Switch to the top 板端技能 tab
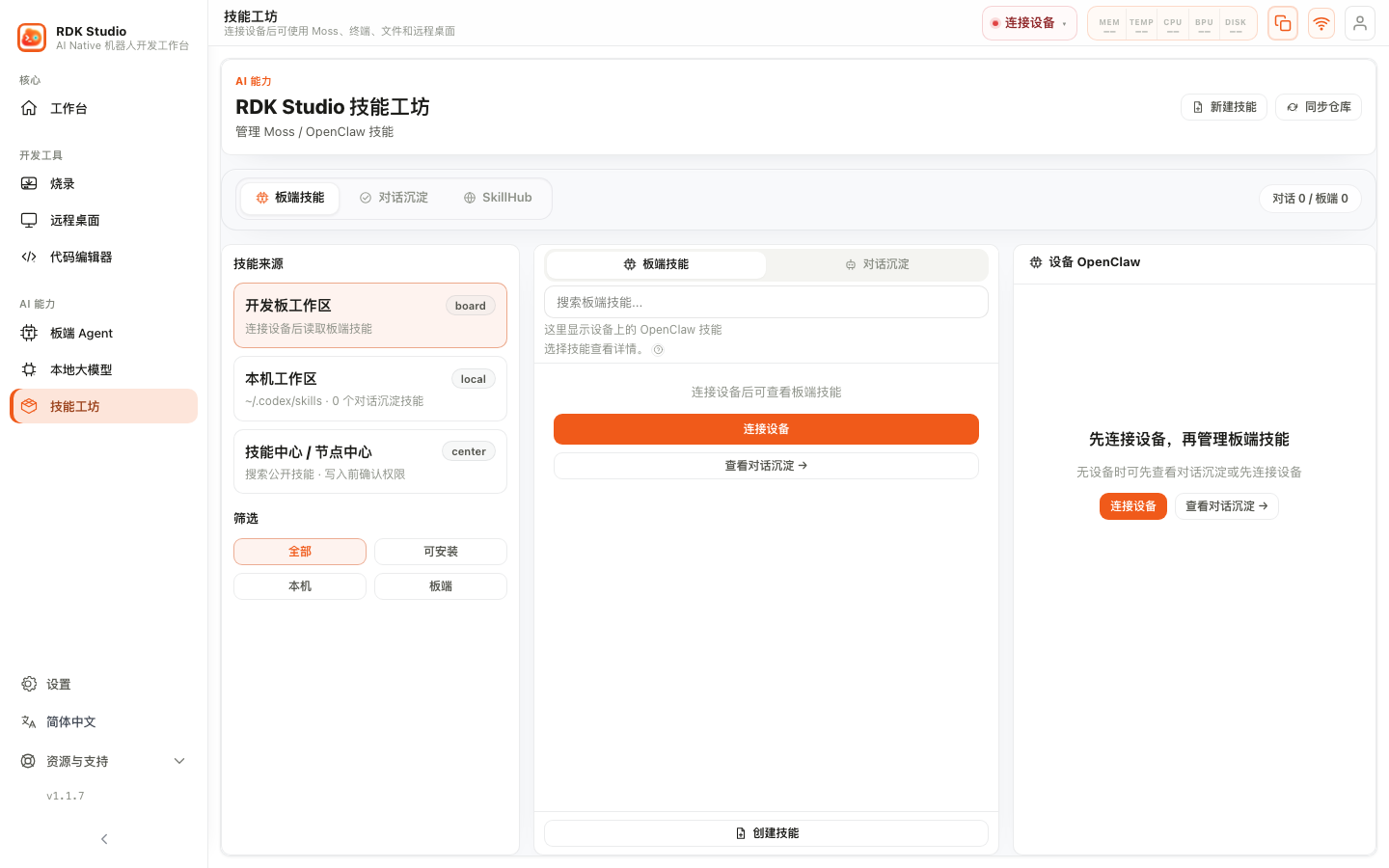The image size is (1389, 868). [x=289, y=198]
